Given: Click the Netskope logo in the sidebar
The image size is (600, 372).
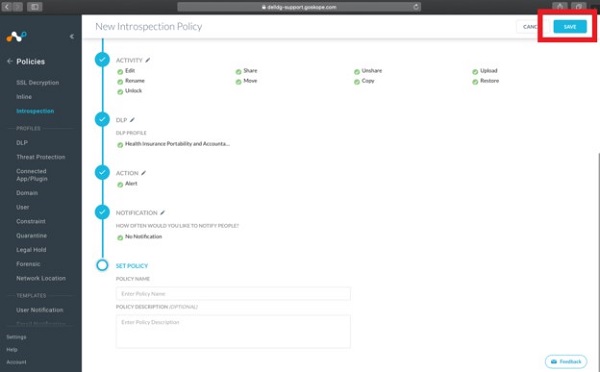Looking at the screenshot, I should pyautogui.click(x=16, y=36).
